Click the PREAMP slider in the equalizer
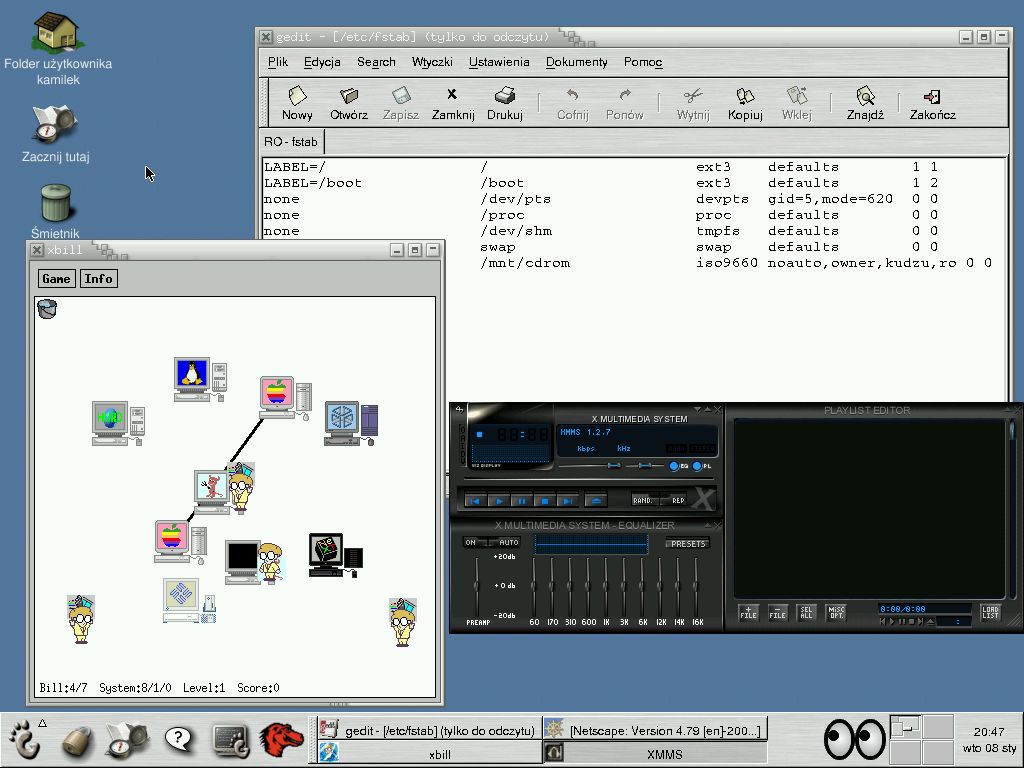The width and height of the screenshot is (1024, 768). click(x=478, y=587)
